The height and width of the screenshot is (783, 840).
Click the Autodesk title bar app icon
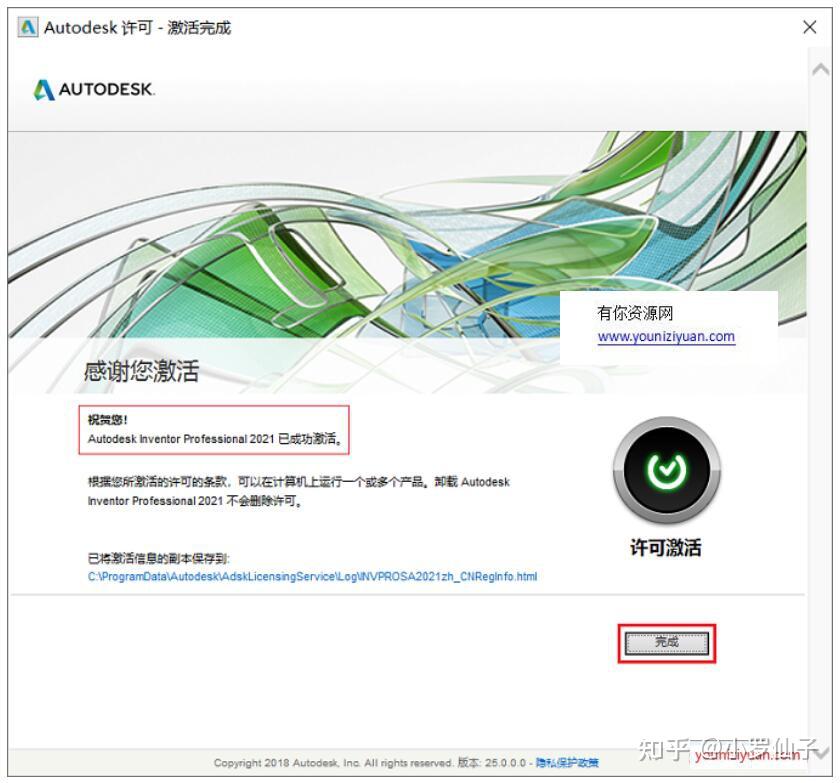[28, 27]
